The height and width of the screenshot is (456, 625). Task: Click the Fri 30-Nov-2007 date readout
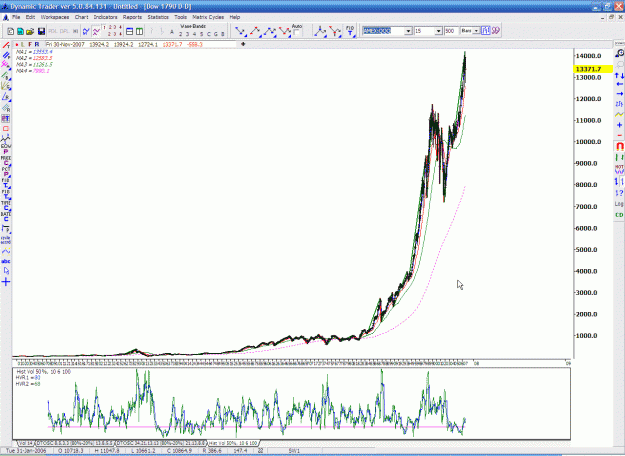coord(65,44)
